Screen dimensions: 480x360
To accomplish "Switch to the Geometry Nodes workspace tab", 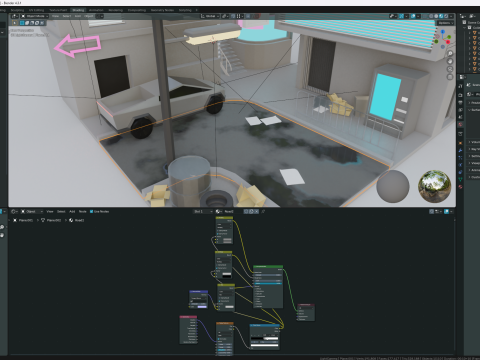I will pos(162,10).
